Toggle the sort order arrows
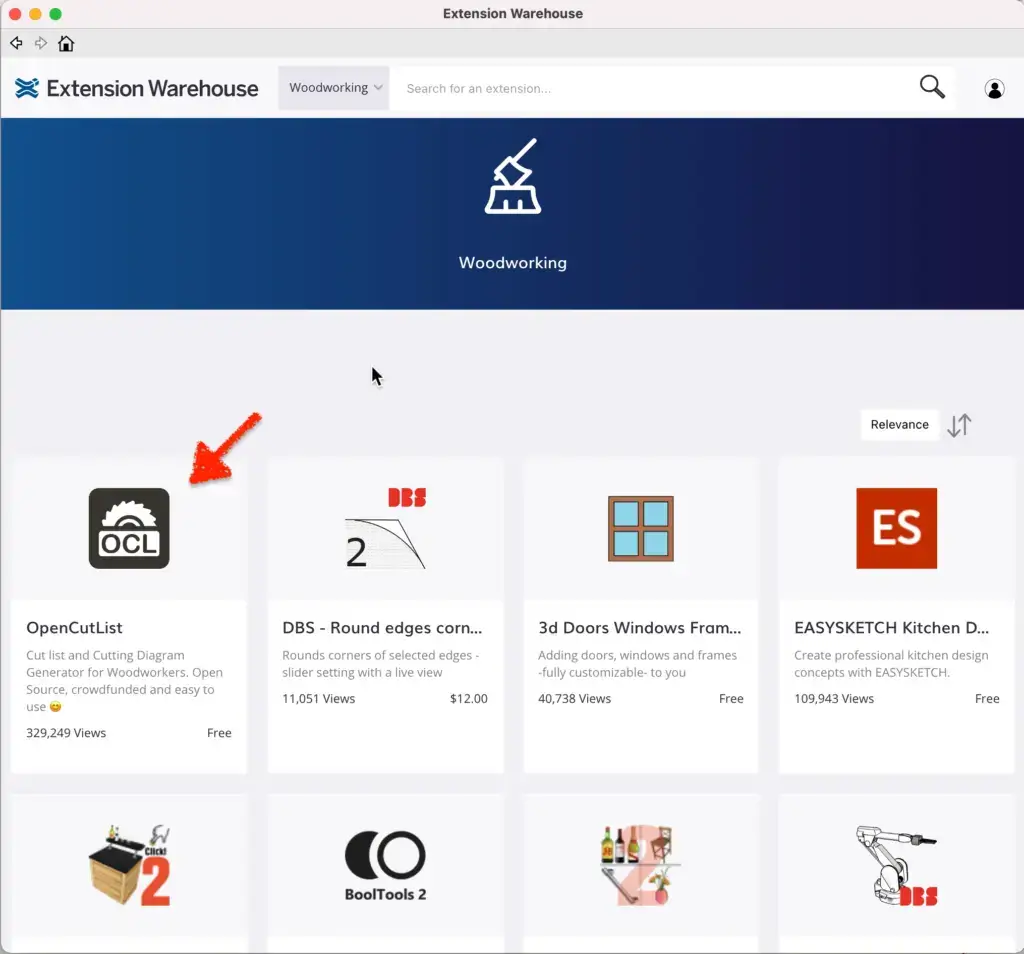Screen dimensions: 1024x954 coord(959,425)
